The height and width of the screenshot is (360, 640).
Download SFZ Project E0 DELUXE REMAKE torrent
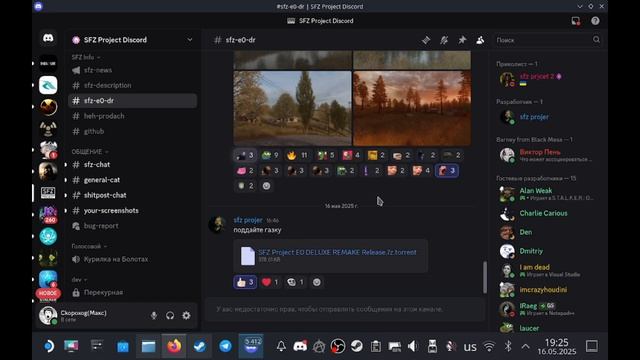click(x=337, y=252)
